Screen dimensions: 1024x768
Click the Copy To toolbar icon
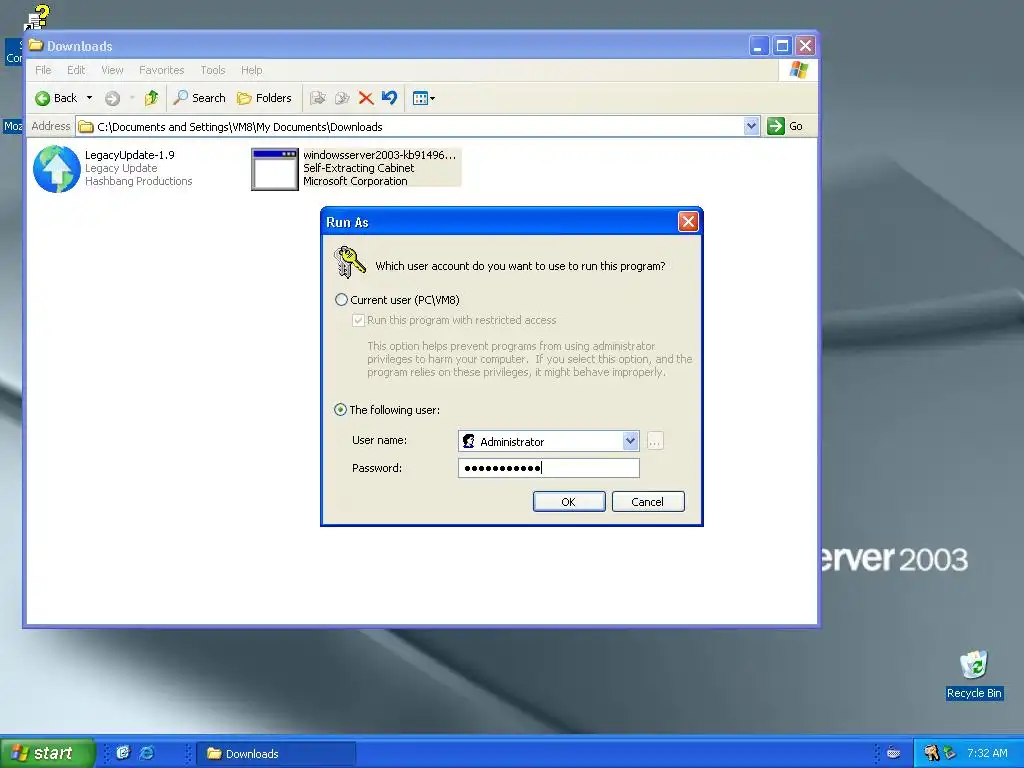342,98
